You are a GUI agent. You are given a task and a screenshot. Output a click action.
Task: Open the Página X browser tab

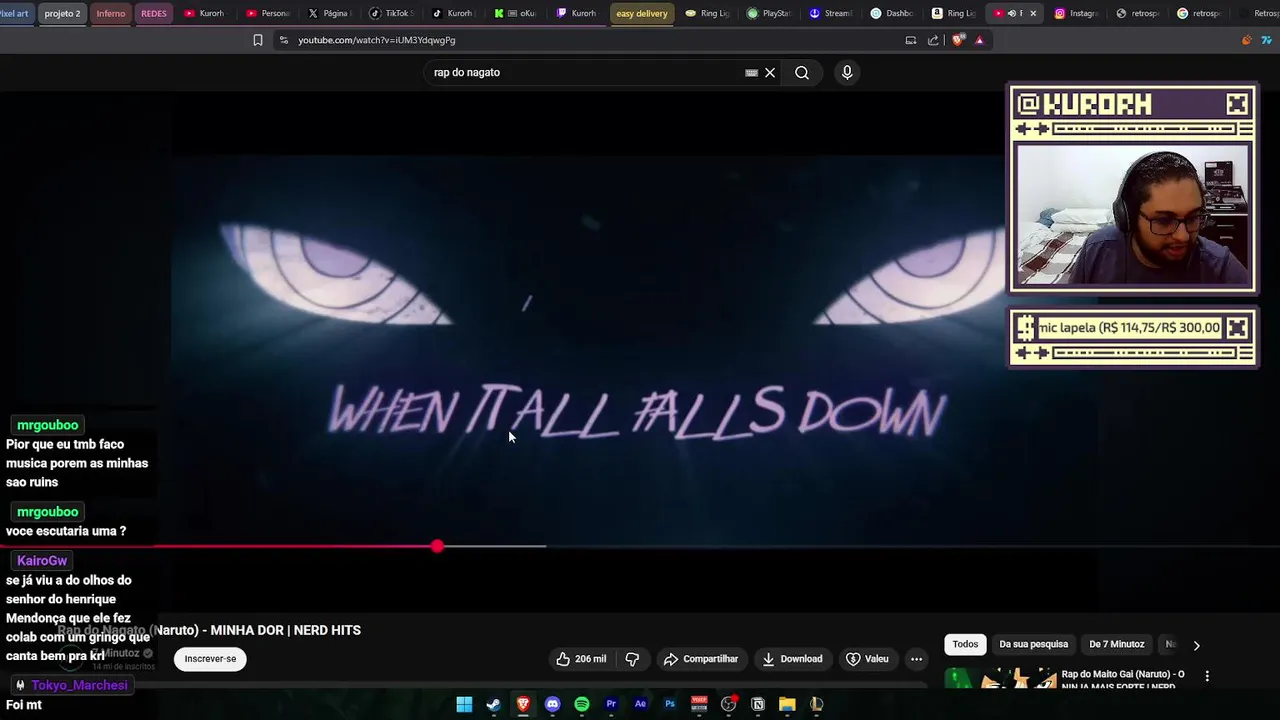click(x=329, y=13)
